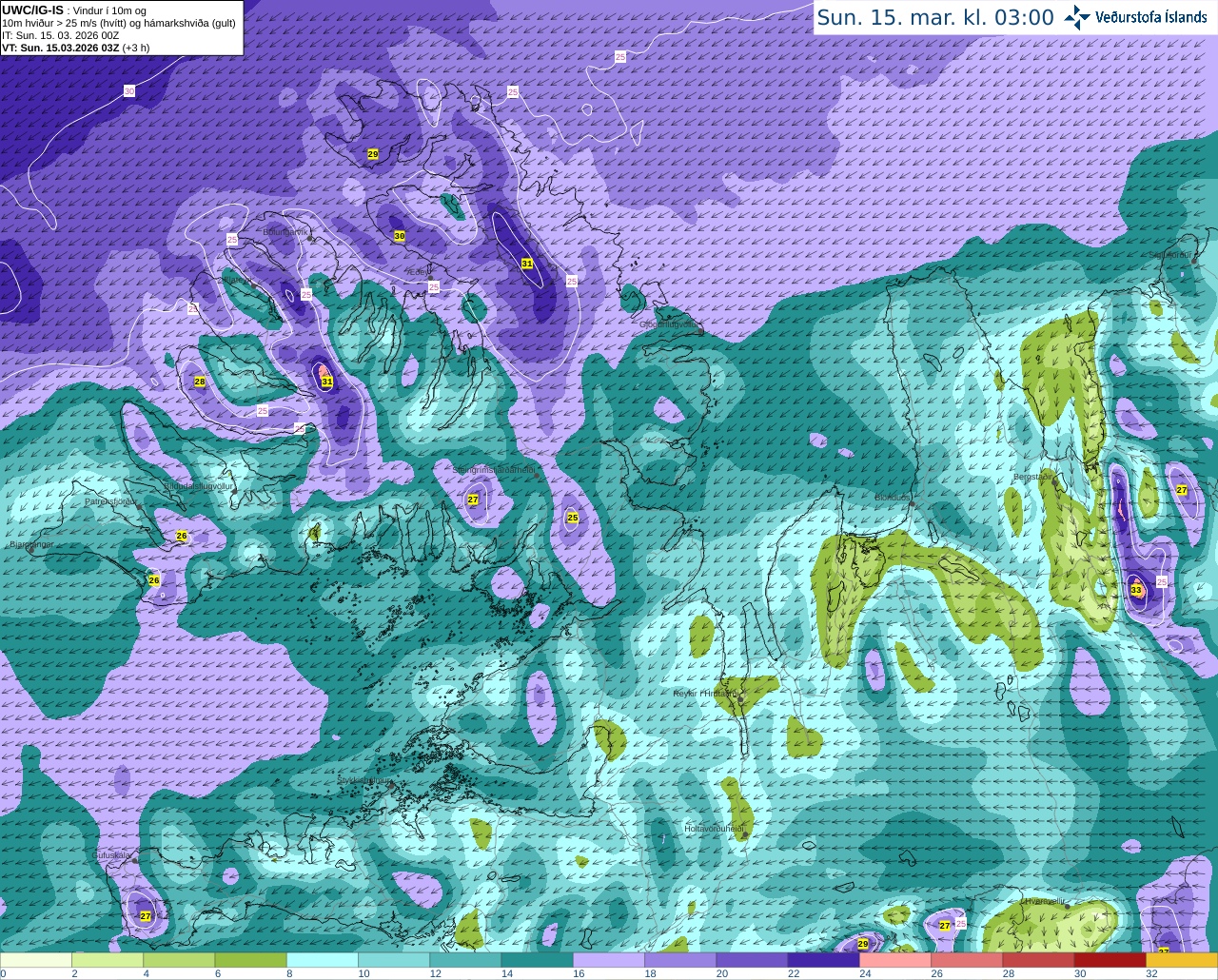Click the pink 24–26 legend swatch
Screen dimensions: 1218x980
895,960
